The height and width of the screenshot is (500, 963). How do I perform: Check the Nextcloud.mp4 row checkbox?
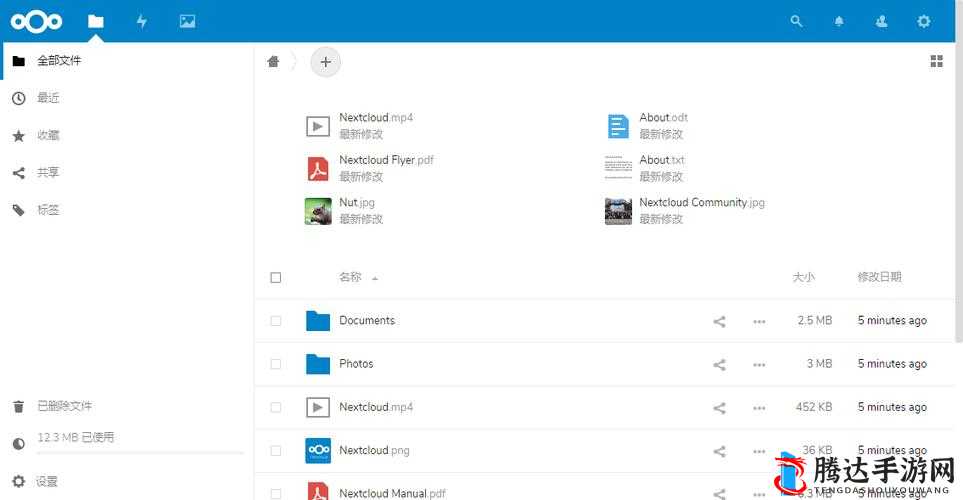coord(276,407)
